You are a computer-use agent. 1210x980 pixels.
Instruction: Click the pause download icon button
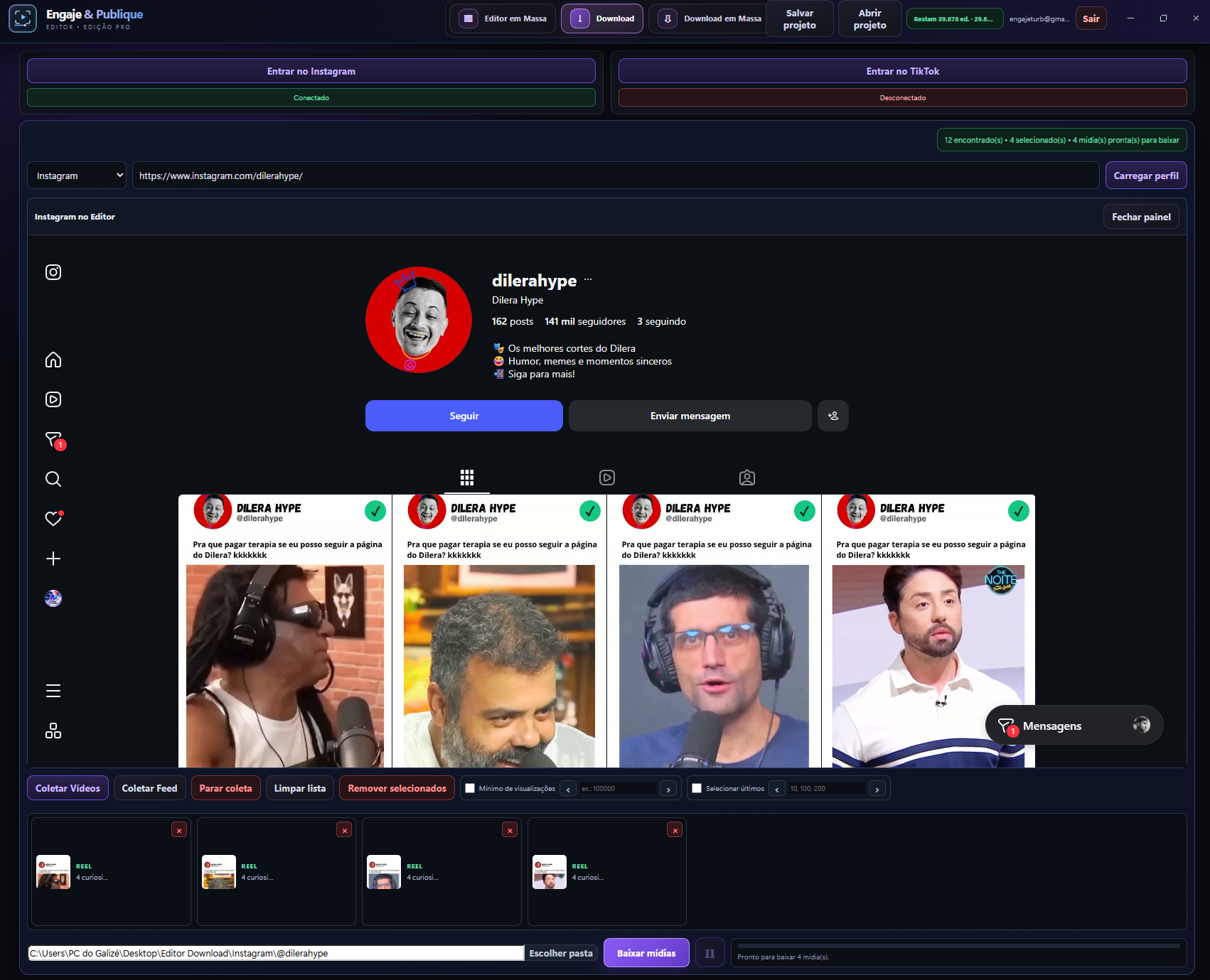[x=710, y=953]
